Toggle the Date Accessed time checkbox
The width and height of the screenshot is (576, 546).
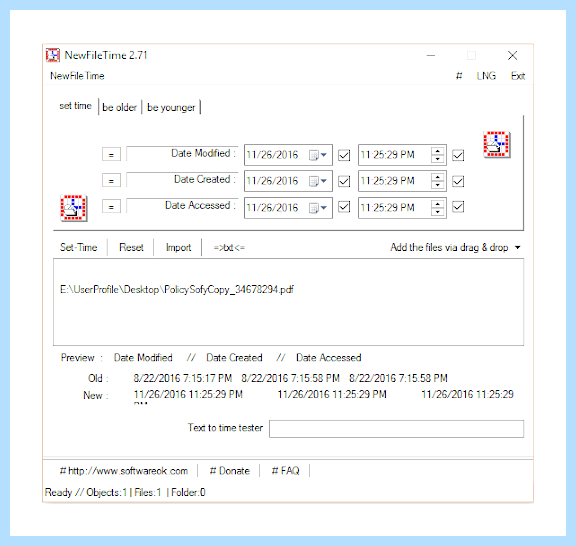(458, 207)
